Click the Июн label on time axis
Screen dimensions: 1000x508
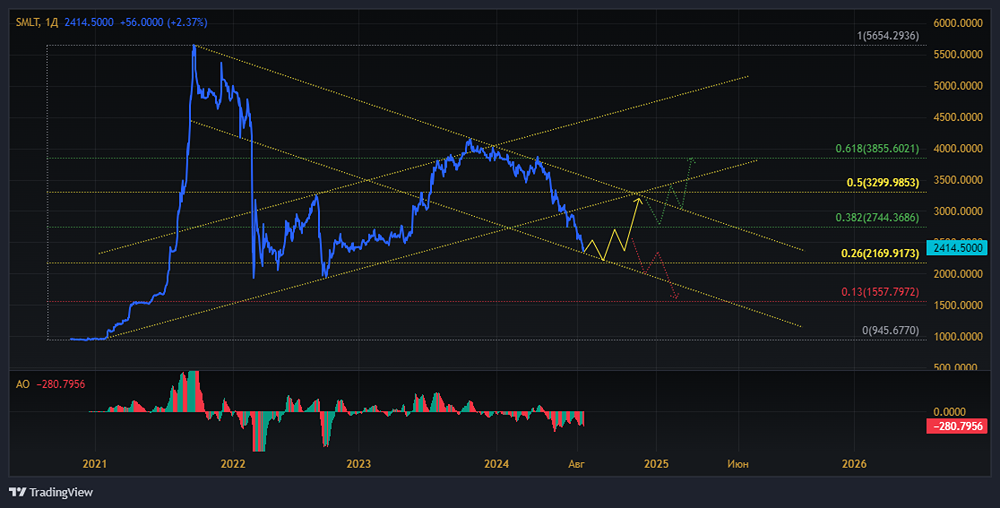738,464
